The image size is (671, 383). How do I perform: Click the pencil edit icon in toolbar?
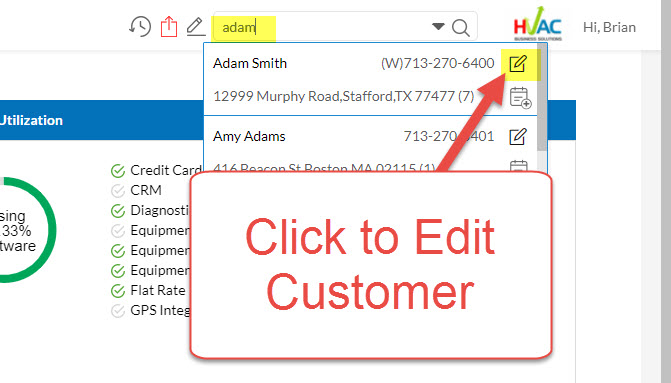click(196, 27)
